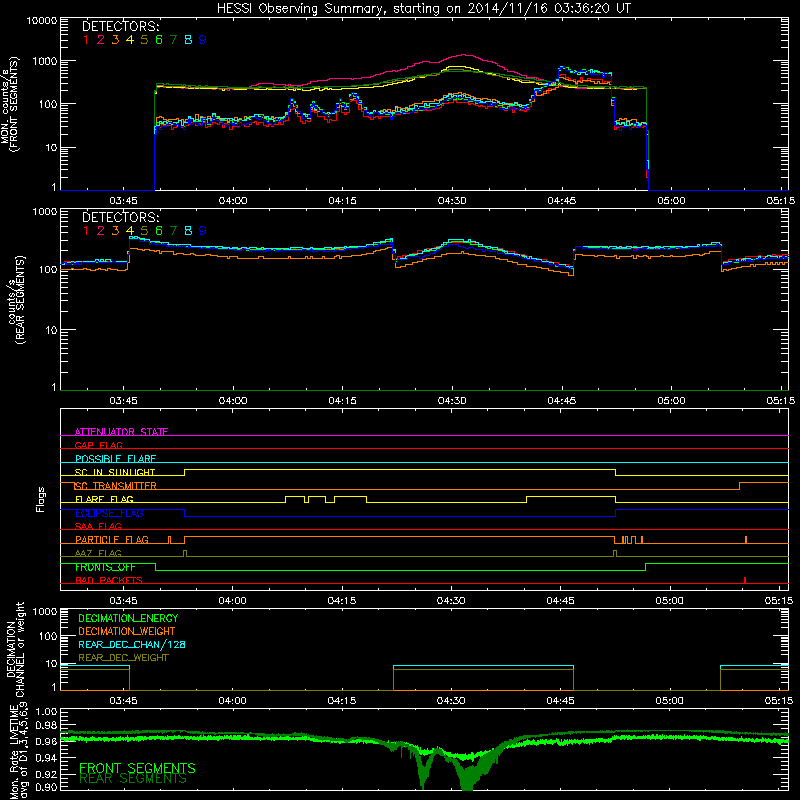Click front segments counts/s y-axis label
The width and height of the screenshot is (800, 800).
pyautogui.click(x=10, y=105)
